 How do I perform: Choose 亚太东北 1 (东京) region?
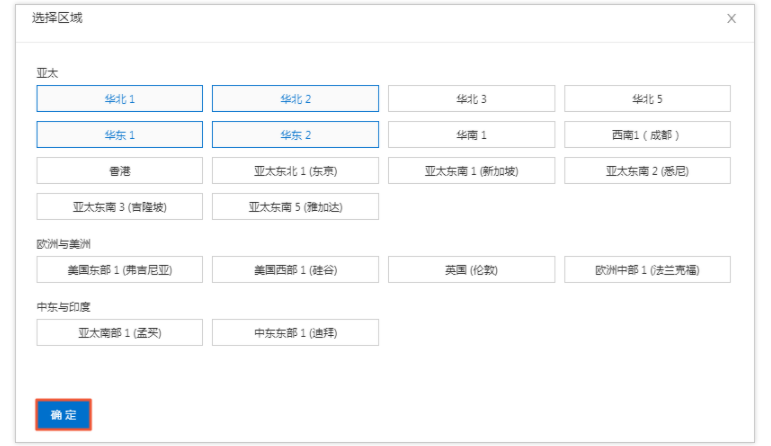[x=295, y=171]
